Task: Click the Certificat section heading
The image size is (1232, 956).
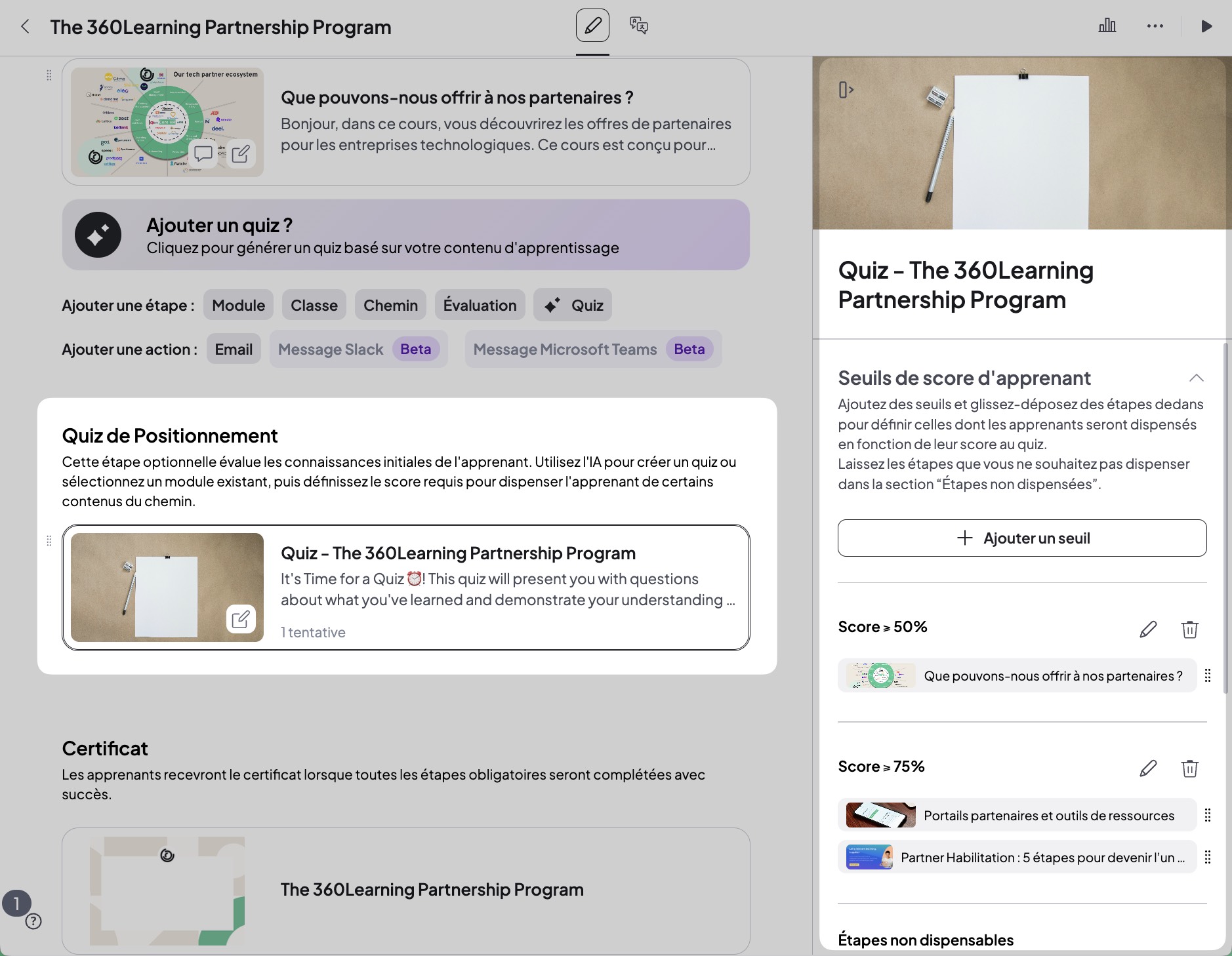Action: tap(105, 749)
